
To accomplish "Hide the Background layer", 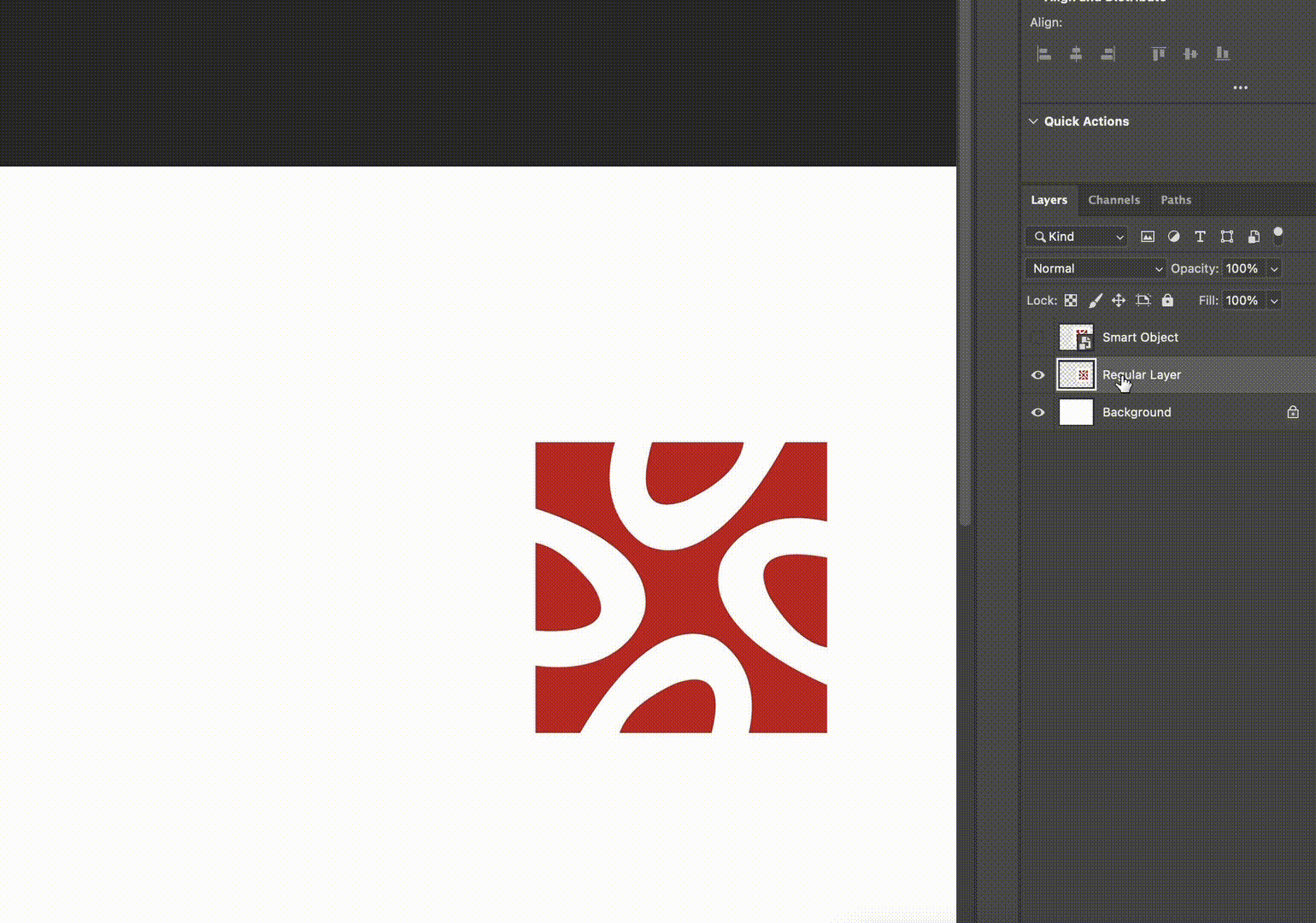I will coord(1038,413).
